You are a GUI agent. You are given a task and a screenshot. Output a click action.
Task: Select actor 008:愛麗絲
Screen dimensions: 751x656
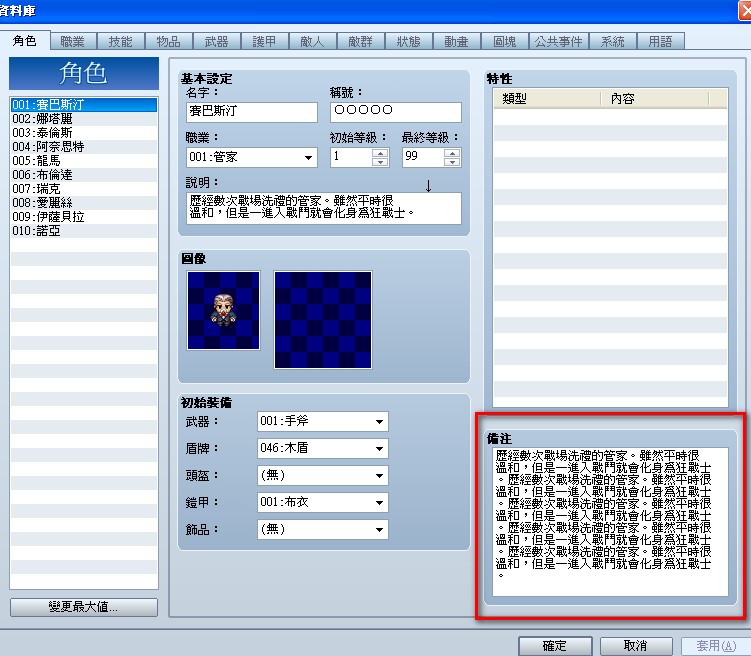coord(84,203)
